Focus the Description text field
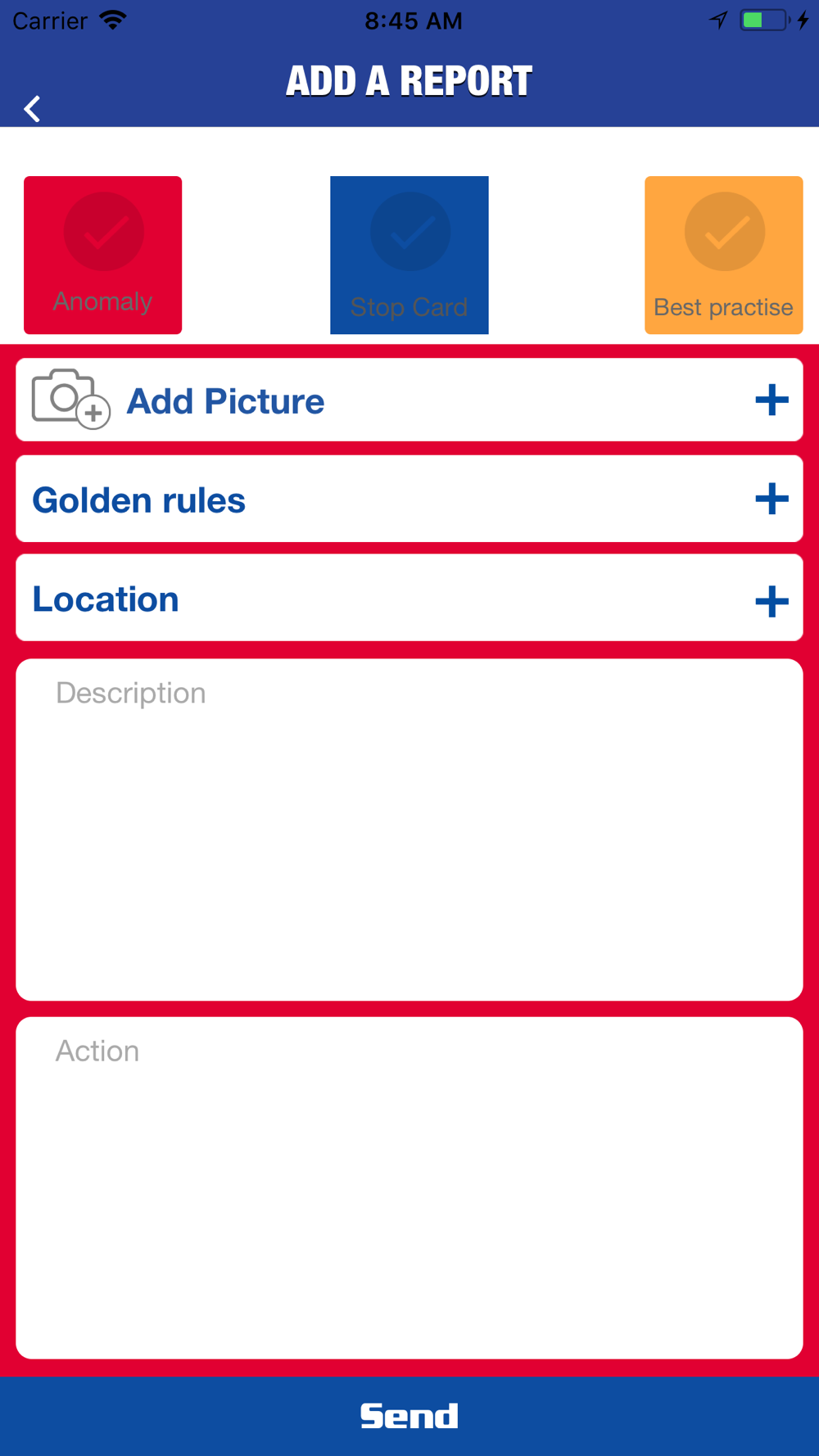The width and height of the screenshot is (819, 1456). pyautogui.click(x=409, y=830)
